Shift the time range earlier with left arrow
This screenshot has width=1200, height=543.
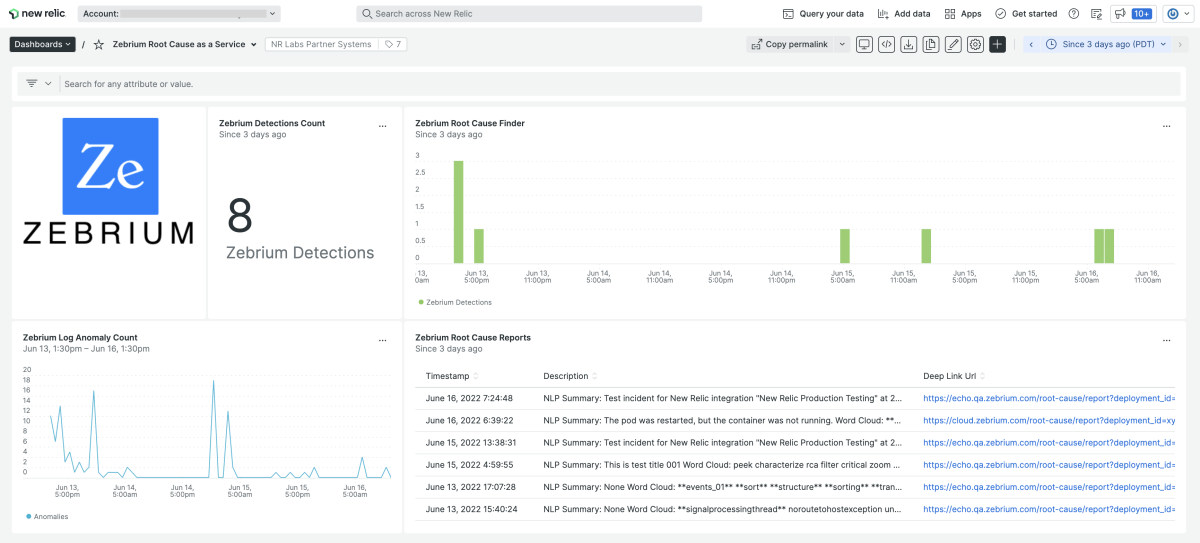[1031, 44]
